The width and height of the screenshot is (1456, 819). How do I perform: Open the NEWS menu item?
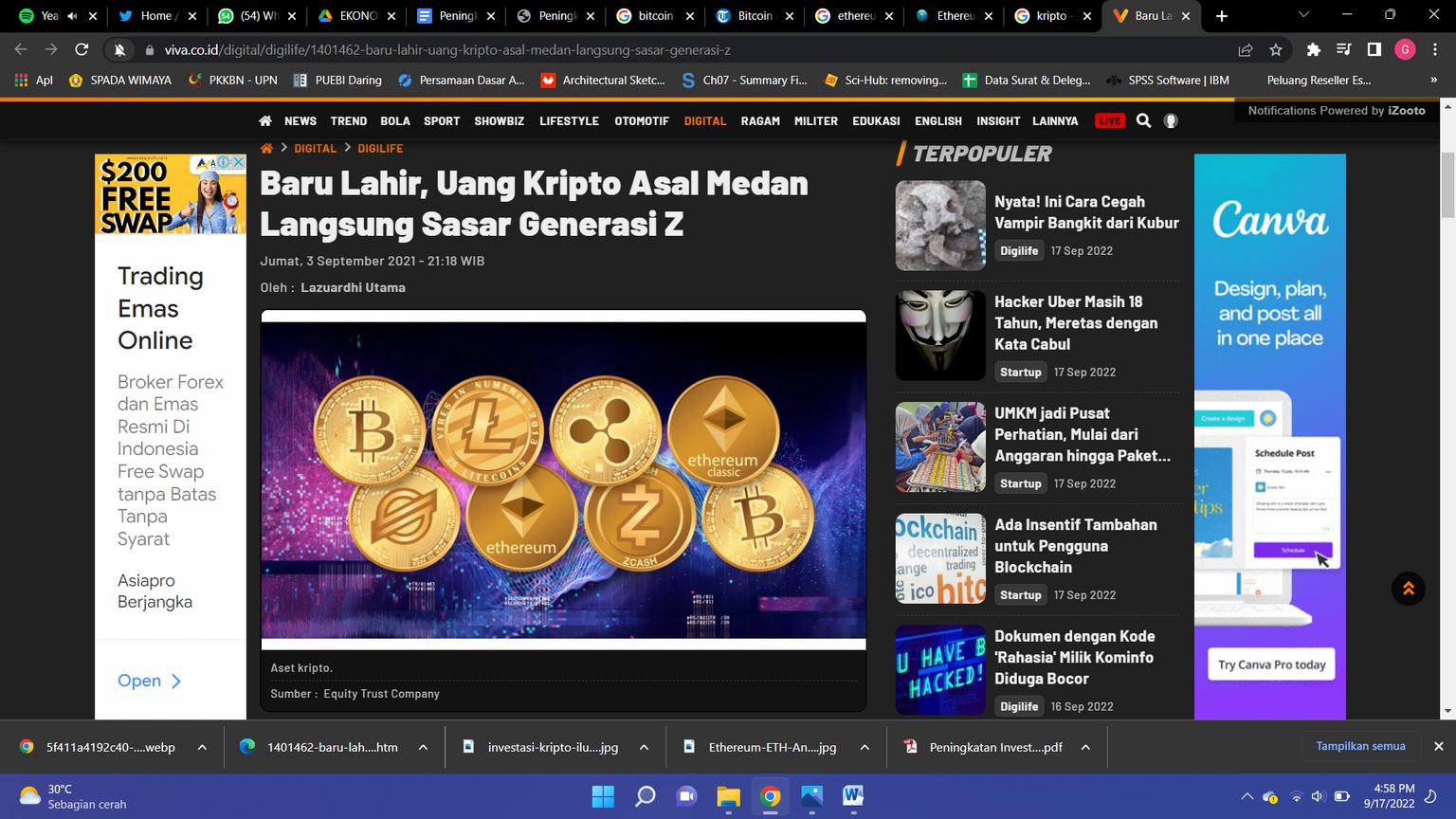point(300,120)
